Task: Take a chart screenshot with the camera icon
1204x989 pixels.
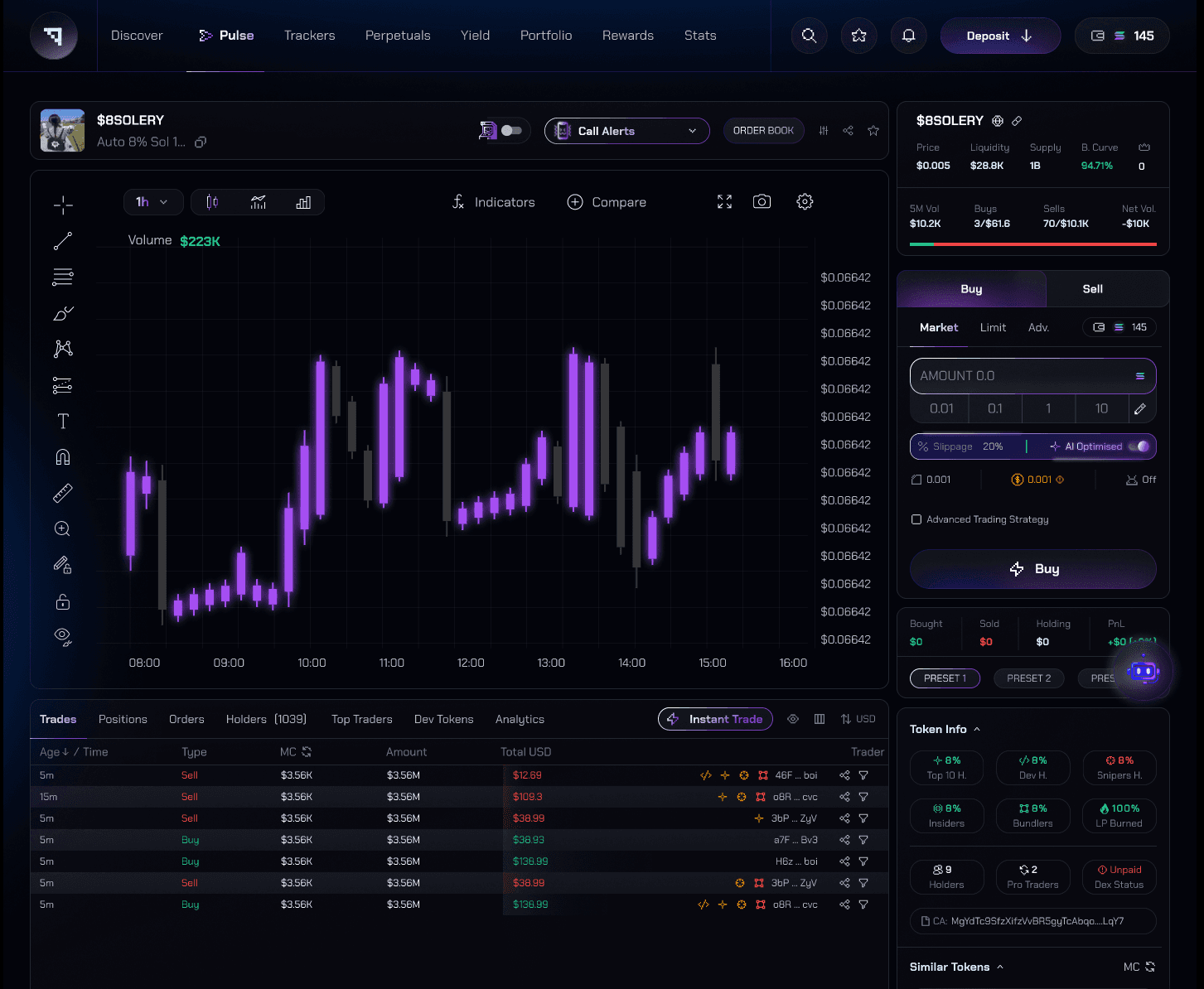Action: [x=762, y=201]
